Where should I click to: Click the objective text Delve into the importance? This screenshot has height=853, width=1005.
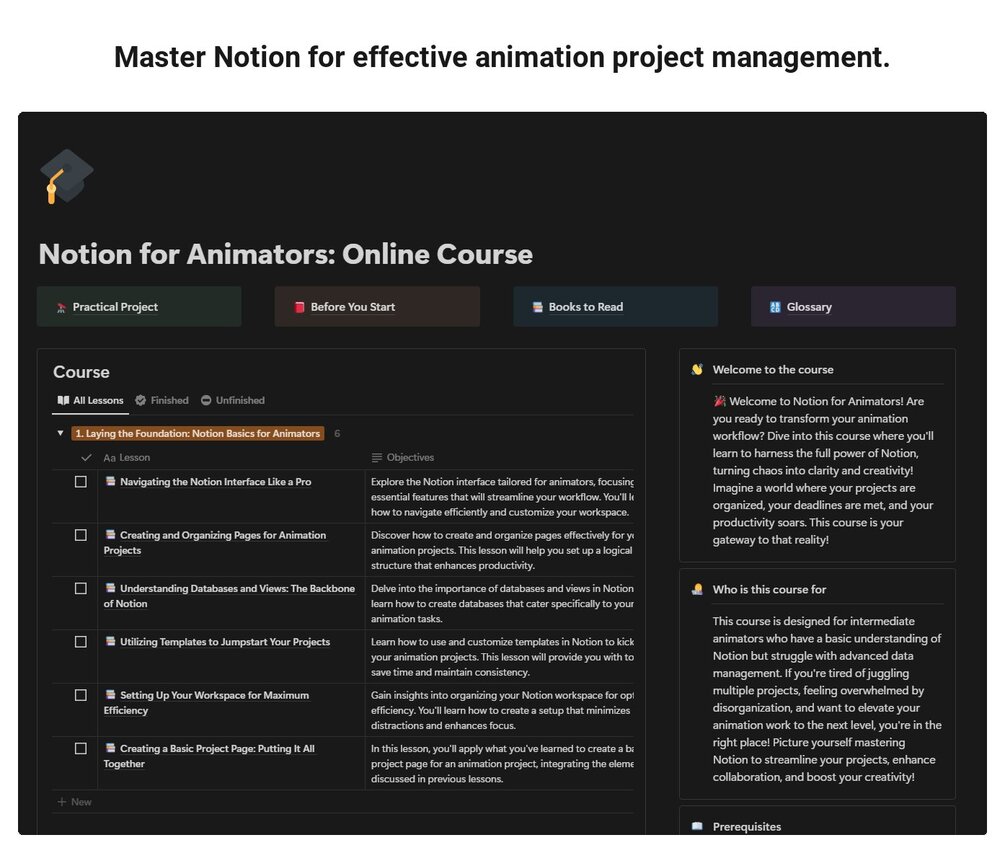click(502, 604)
